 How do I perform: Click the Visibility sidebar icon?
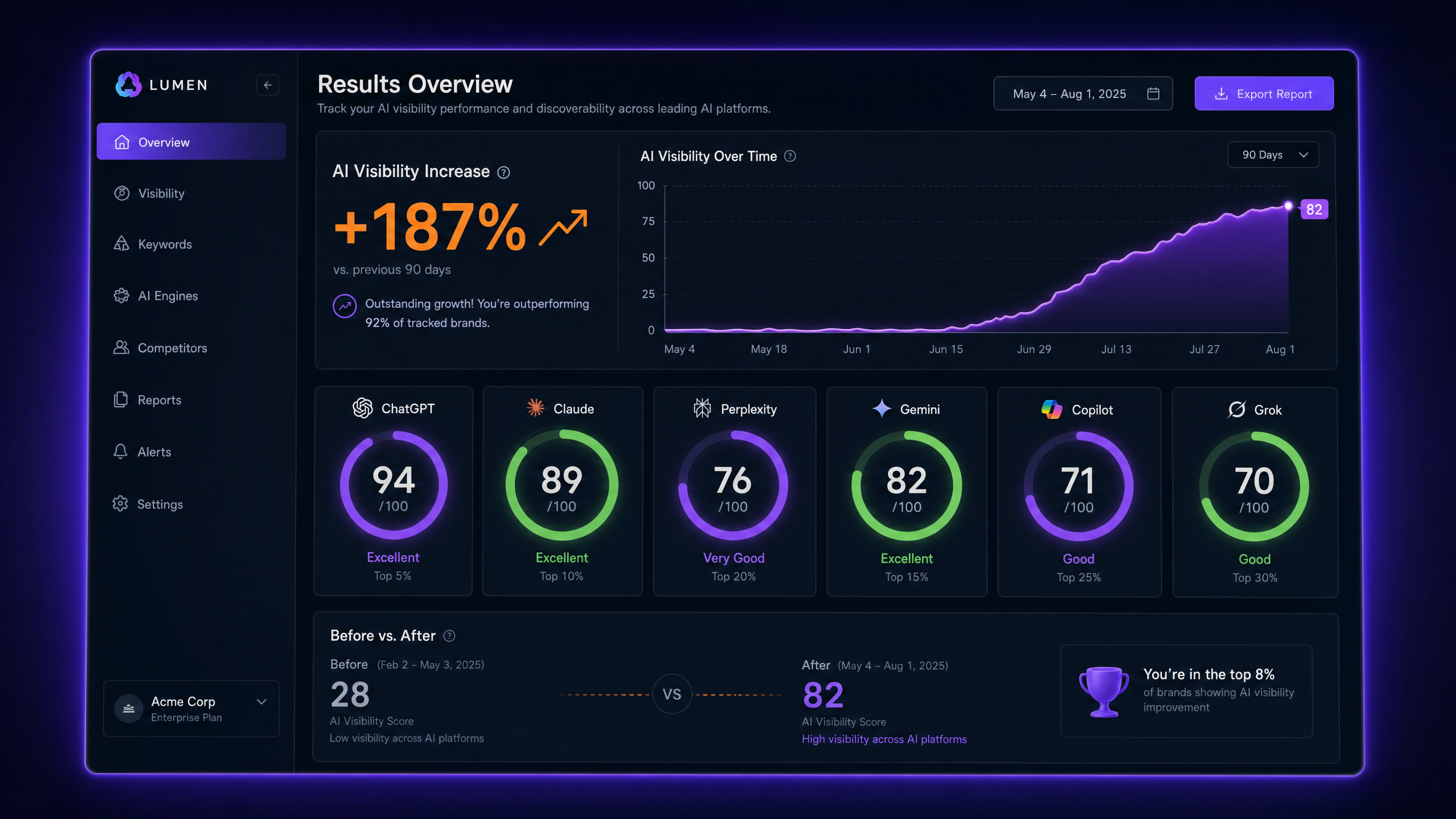pyautogui.click(x=122, y=193)
